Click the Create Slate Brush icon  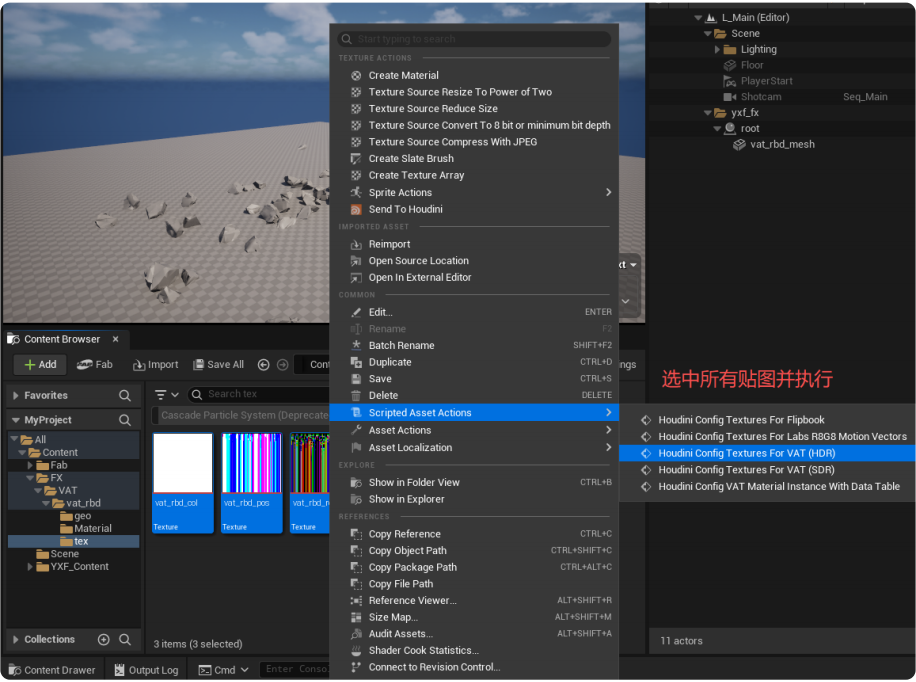pyautogui.click(x=357, y=159)
